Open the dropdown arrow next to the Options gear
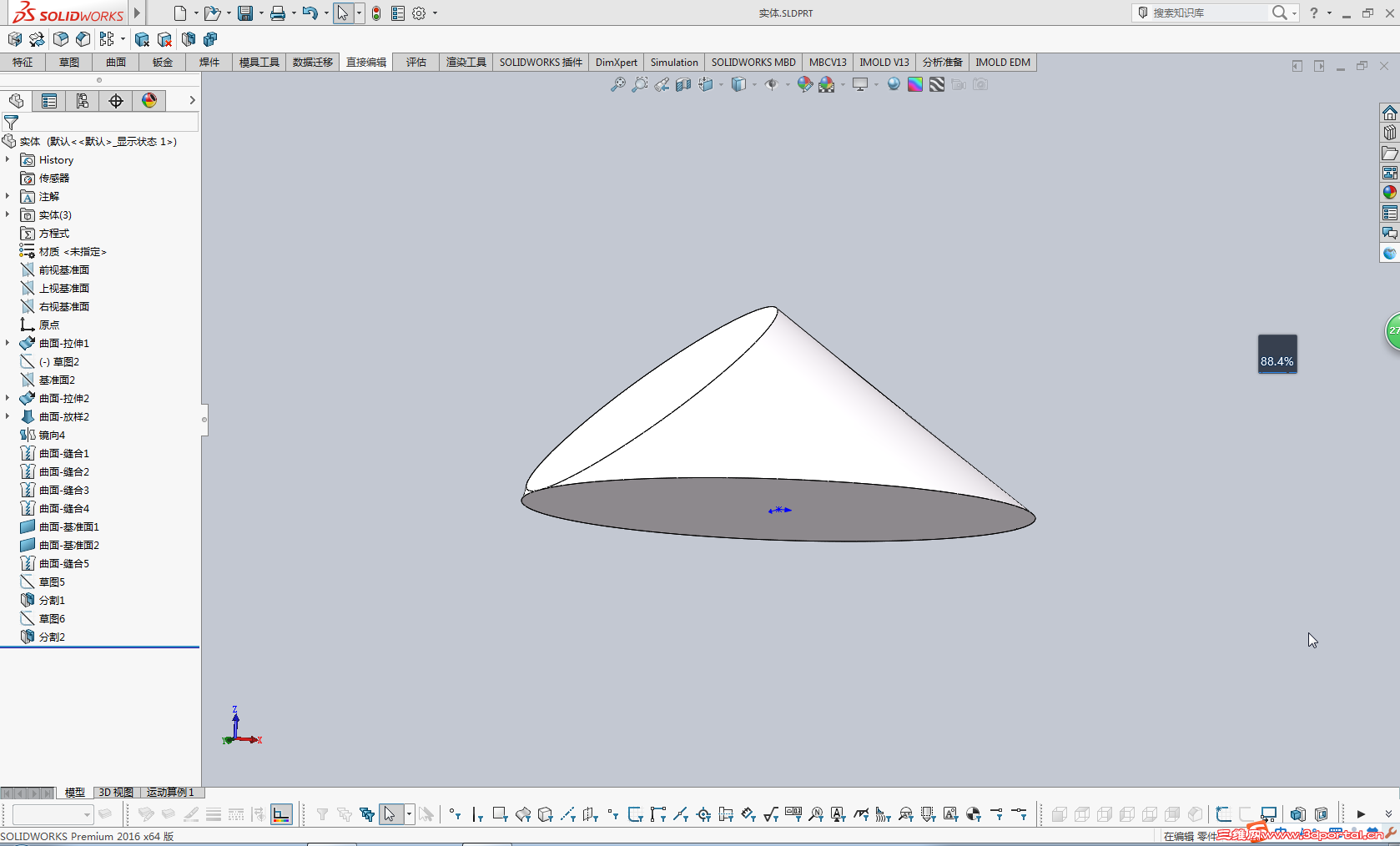Viewport: 1400px width, 846px height. click(435, 13)
